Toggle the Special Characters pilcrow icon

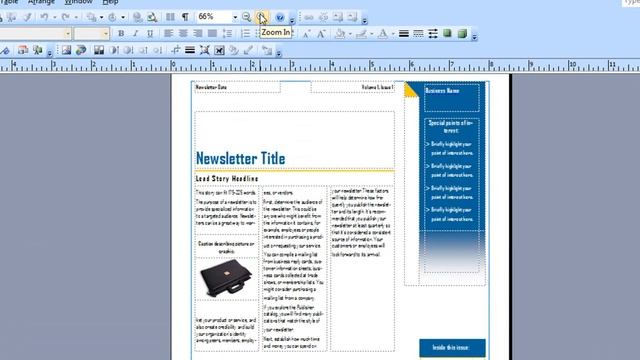point(185,17)
